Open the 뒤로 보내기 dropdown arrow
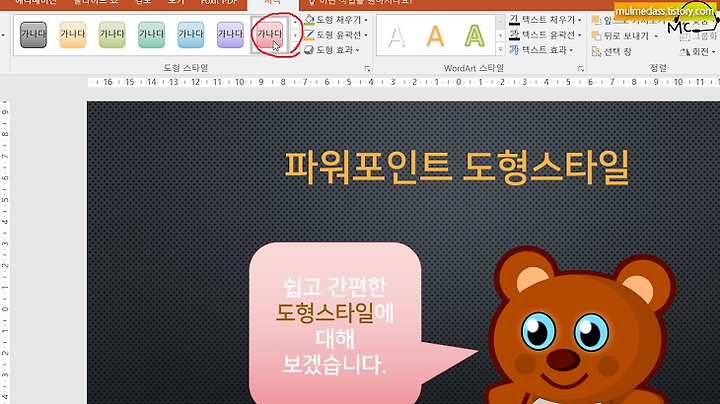720x404 pixels. point(656,36)
